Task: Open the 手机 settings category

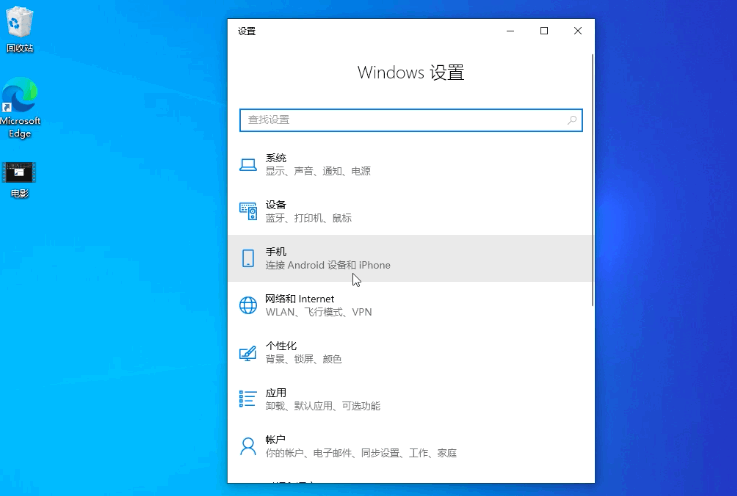Action: (409, 259)
